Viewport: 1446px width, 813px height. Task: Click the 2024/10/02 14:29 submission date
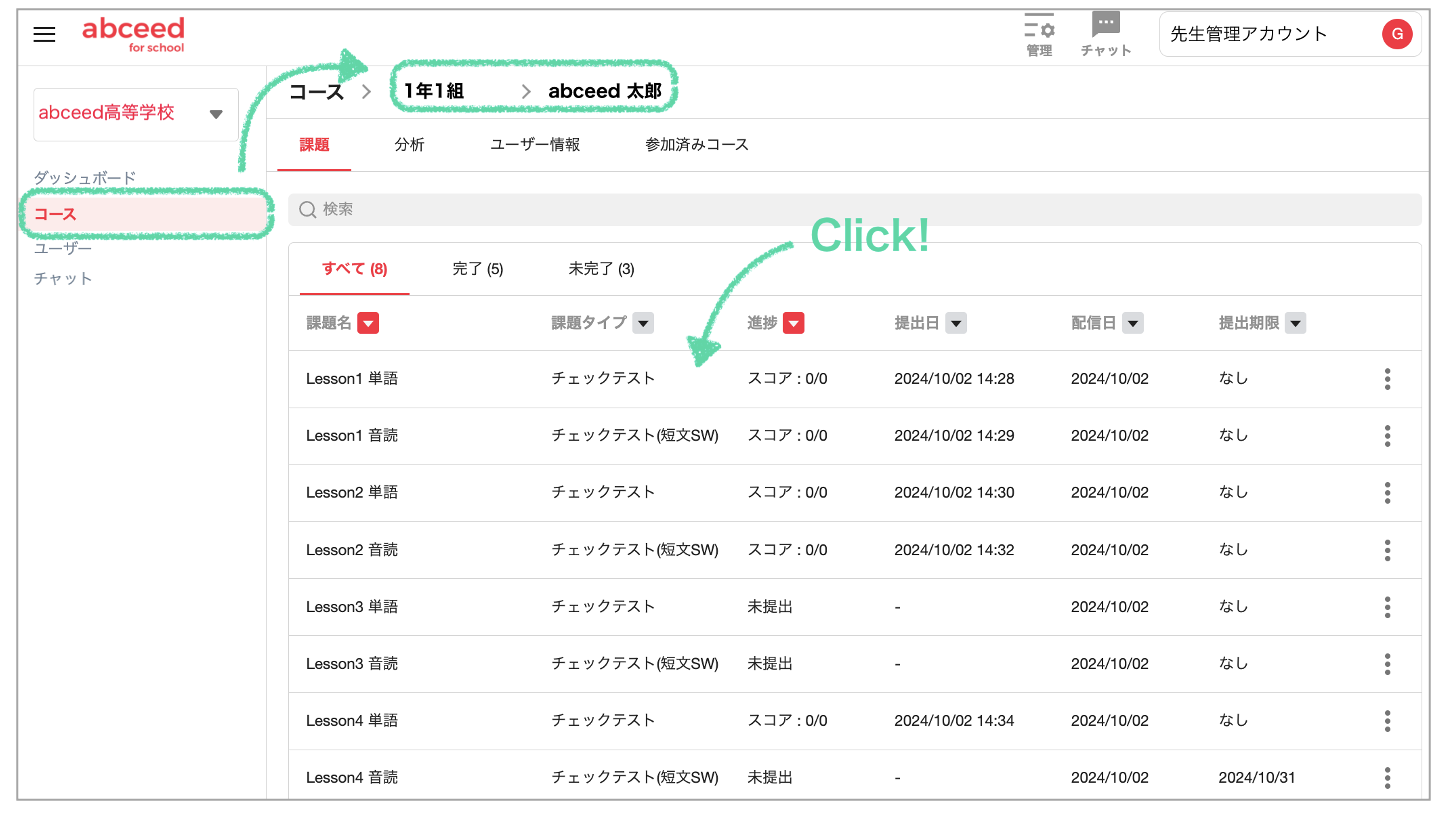[x=954, y=436]
